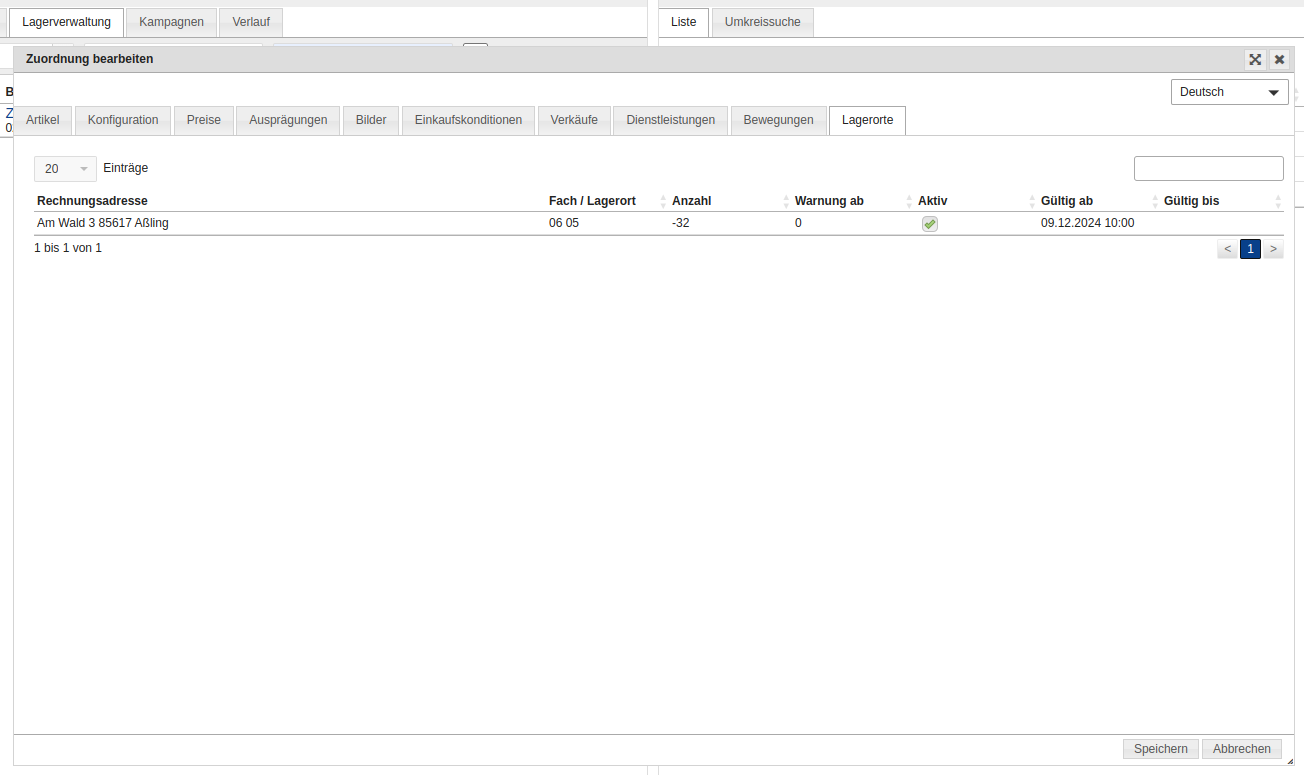Expand the 20 Einträge page size dropdown

65,169
